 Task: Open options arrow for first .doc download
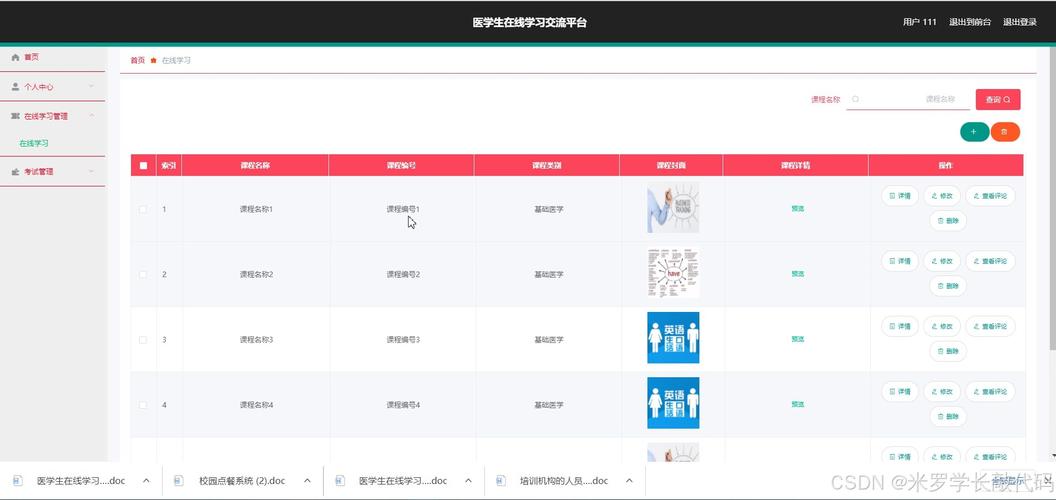[x=146, y=480]
